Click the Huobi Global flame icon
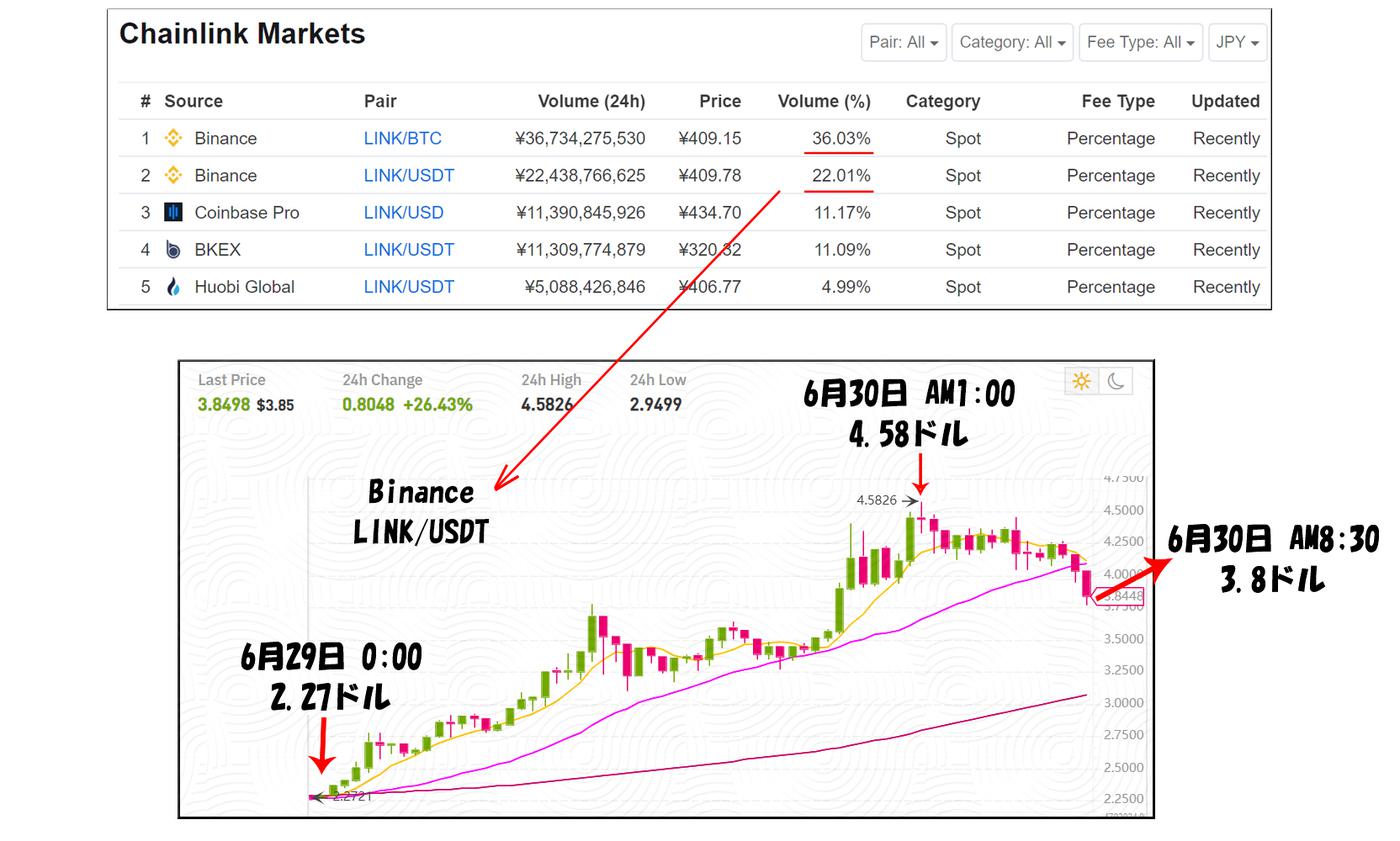Screen dimensions: 1400x841 pos(173,287)
